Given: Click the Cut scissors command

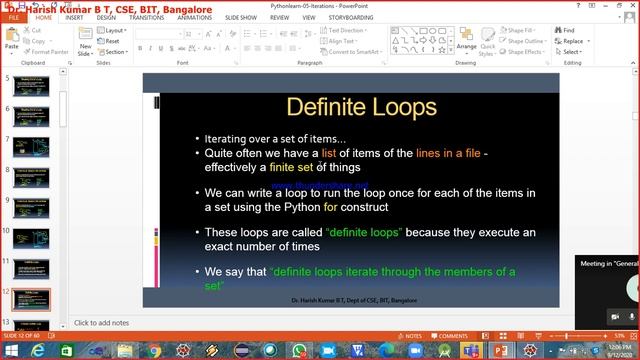Looking at the screenshot, I should [x=32, y=30].
